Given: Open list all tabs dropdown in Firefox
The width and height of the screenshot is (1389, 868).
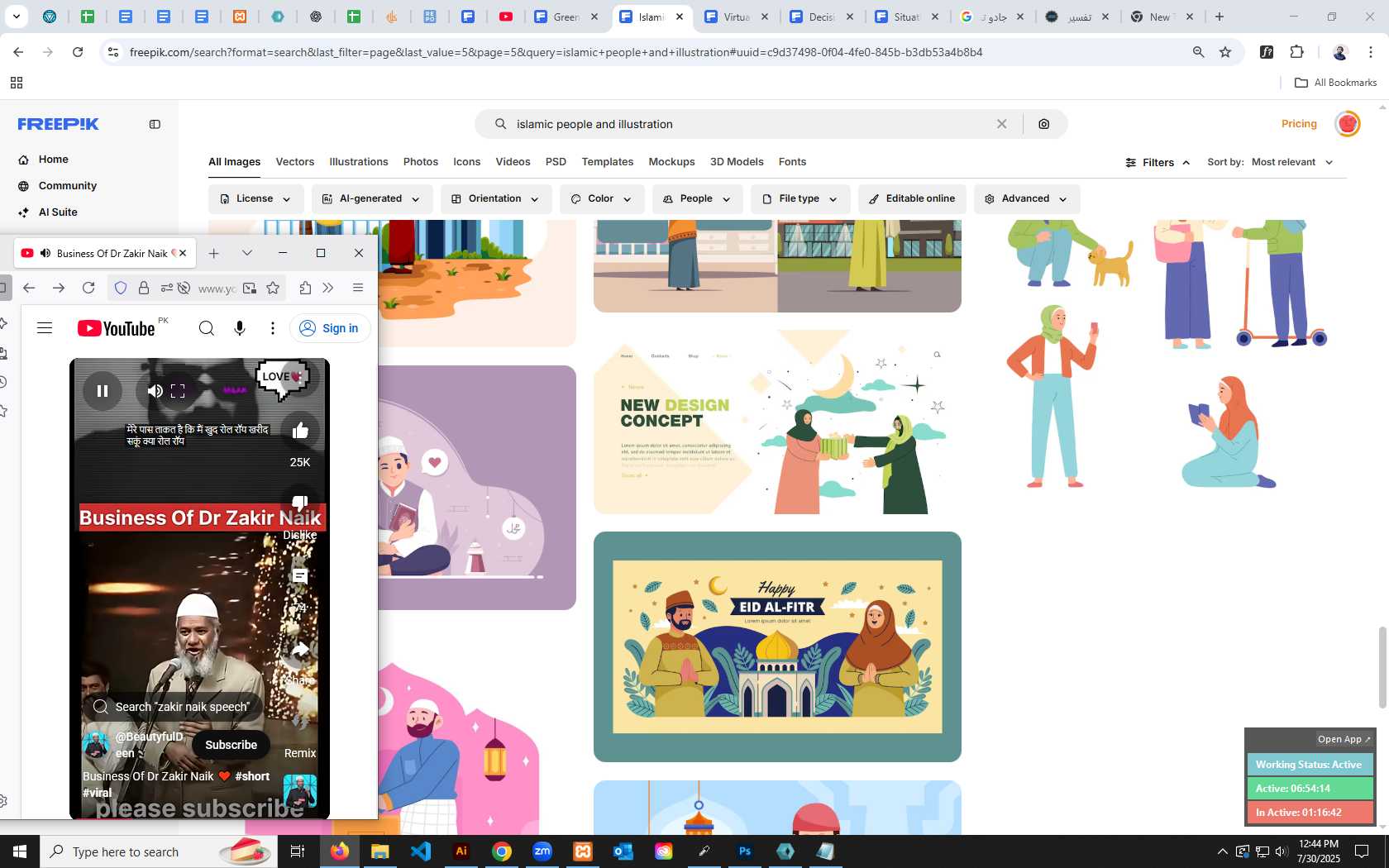Looking at the screenshot, I should (x=246, y=253).
